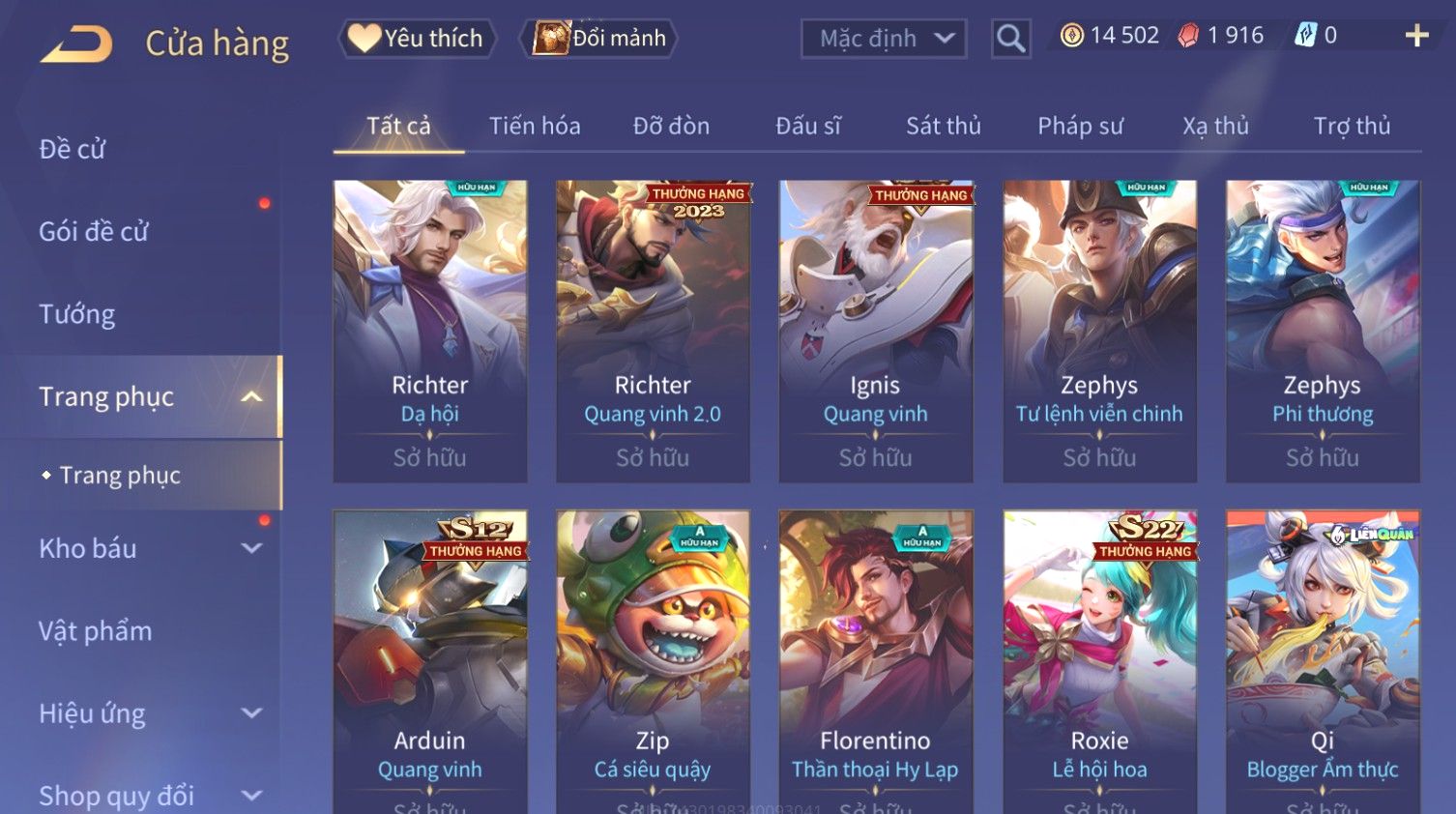This screenshot has height=814, width=1456.
Task: Tap the red ruby currency icon
Action: click(x=1188, y=36)
